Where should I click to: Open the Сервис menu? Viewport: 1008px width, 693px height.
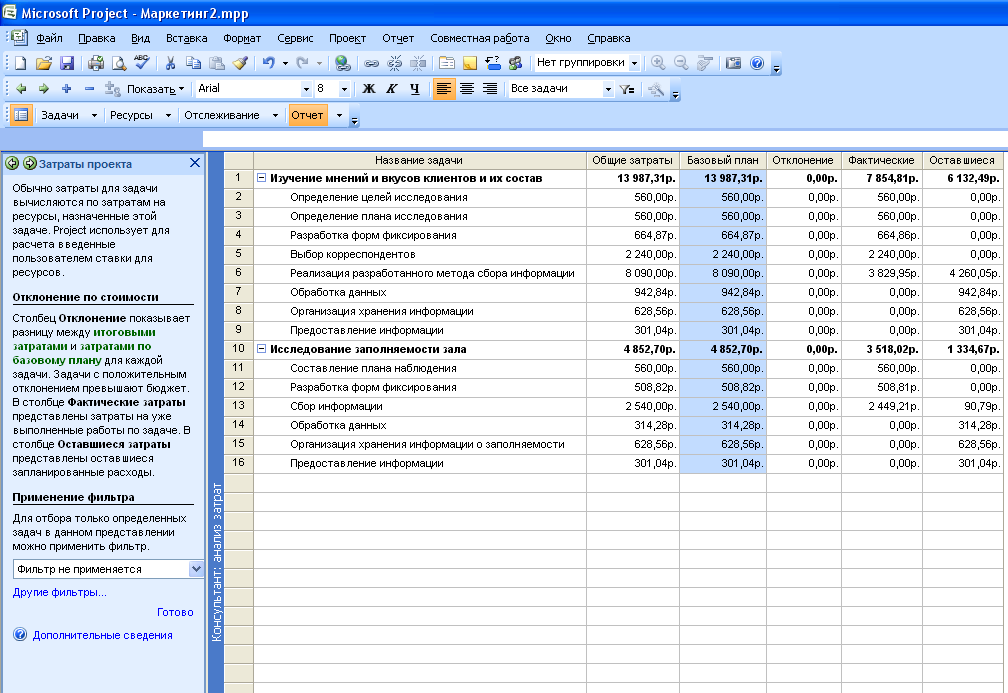295,39
